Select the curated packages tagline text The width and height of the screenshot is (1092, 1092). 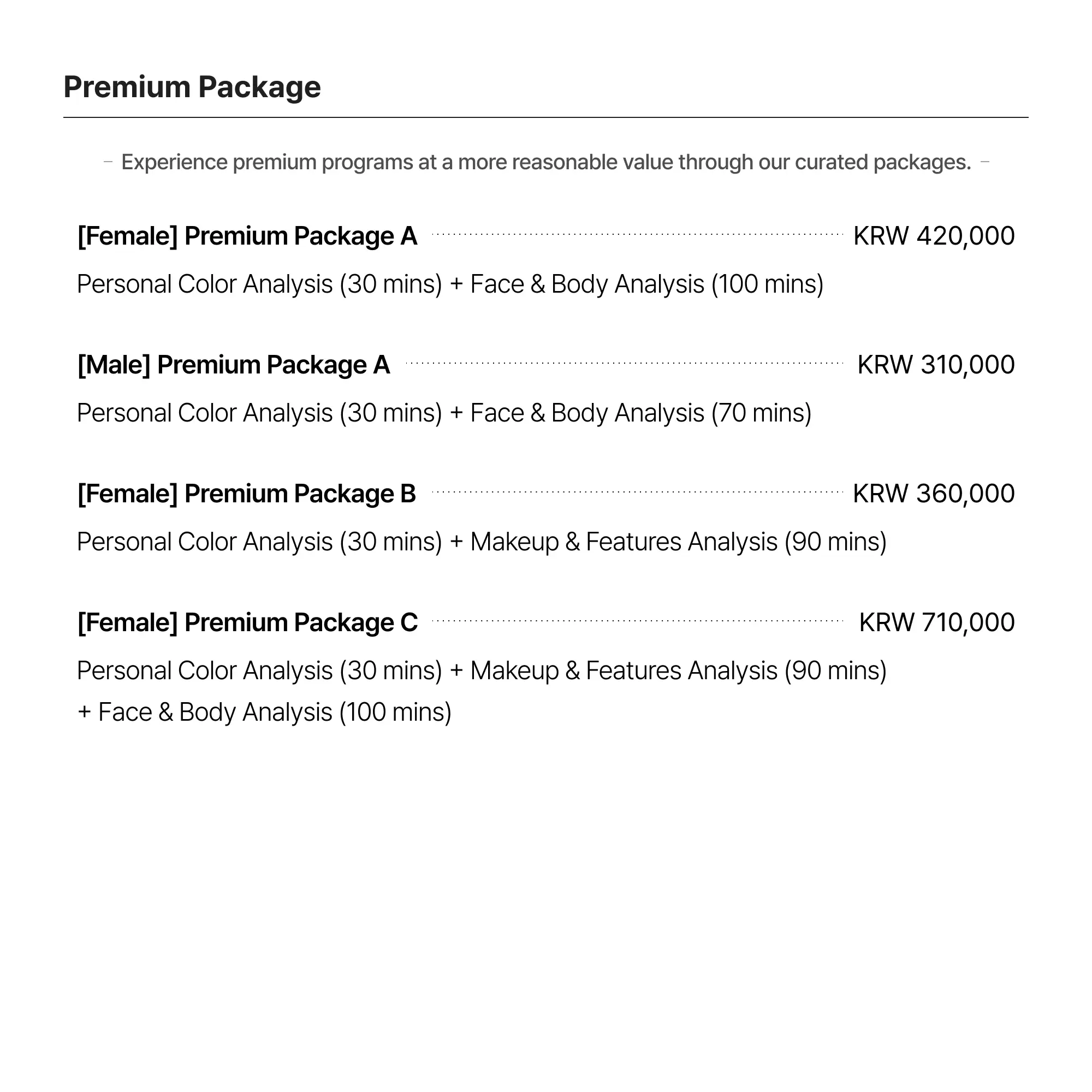(x=545, y=162)
